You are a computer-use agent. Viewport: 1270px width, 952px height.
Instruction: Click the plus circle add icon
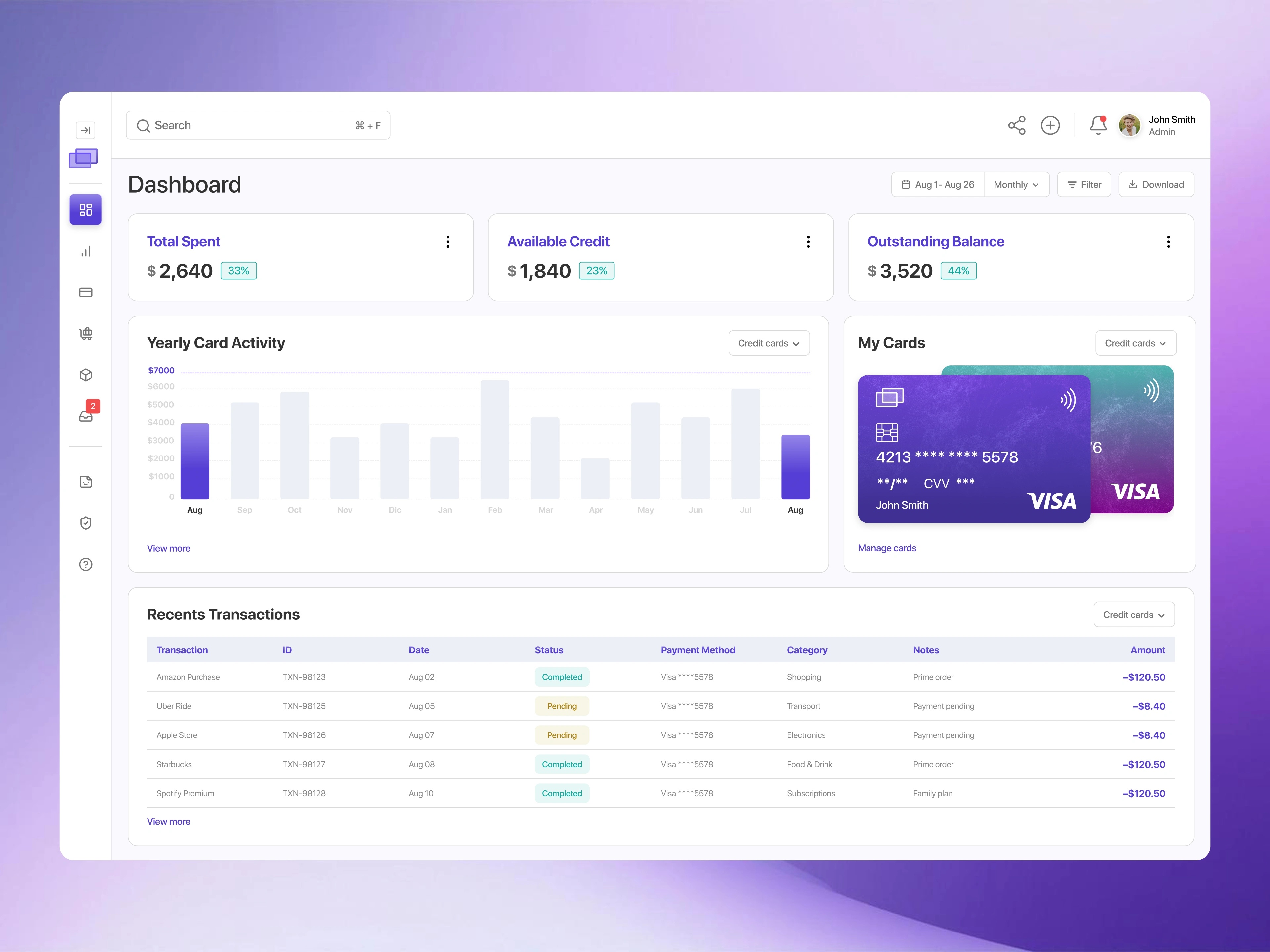tap(1050, 125)
